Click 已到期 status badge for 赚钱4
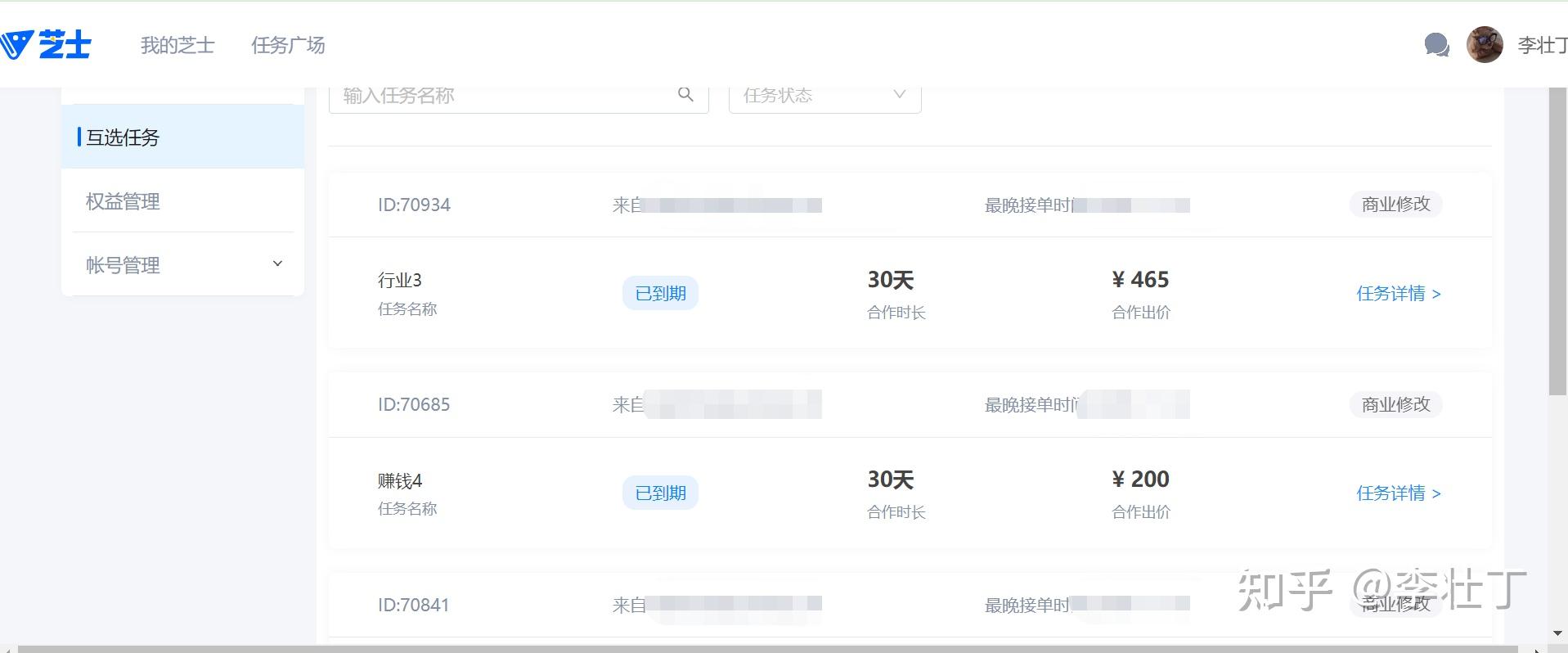This screenshot has width=1568, height=653. pyautogui.click(x=660, y=493)
